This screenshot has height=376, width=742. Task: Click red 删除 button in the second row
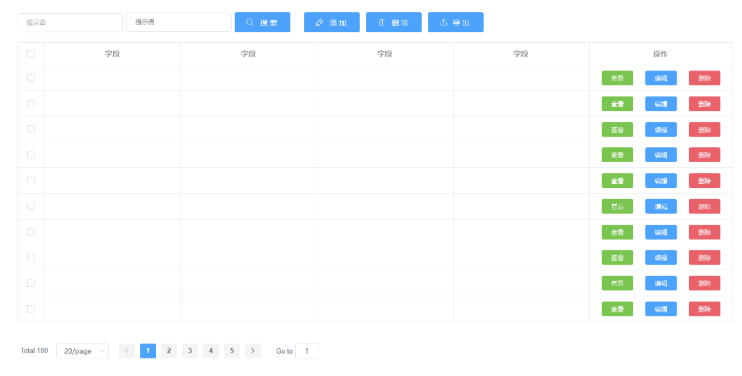[704, 104]
